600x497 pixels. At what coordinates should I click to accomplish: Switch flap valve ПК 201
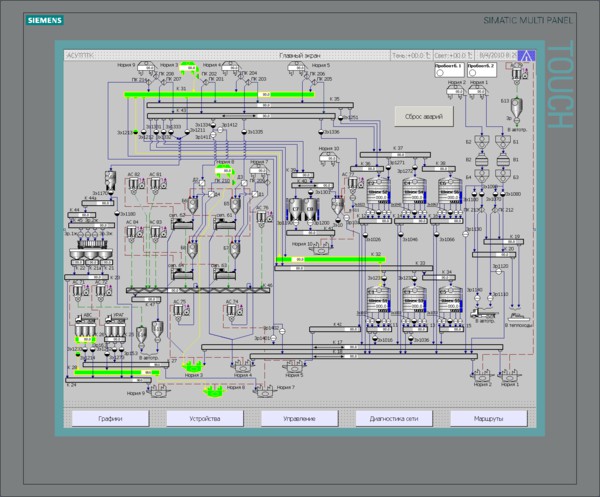[x=205, y=81]
